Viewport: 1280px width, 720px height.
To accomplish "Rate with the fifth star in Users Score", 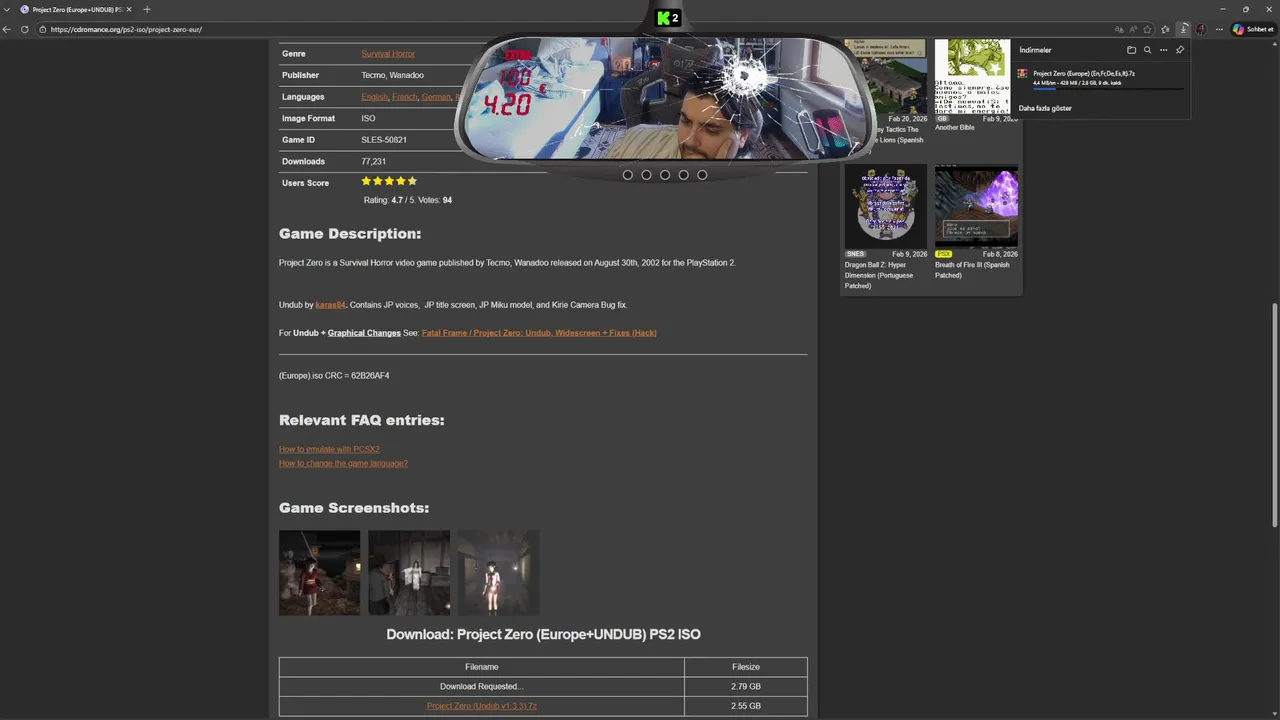I will pos(412,181).
